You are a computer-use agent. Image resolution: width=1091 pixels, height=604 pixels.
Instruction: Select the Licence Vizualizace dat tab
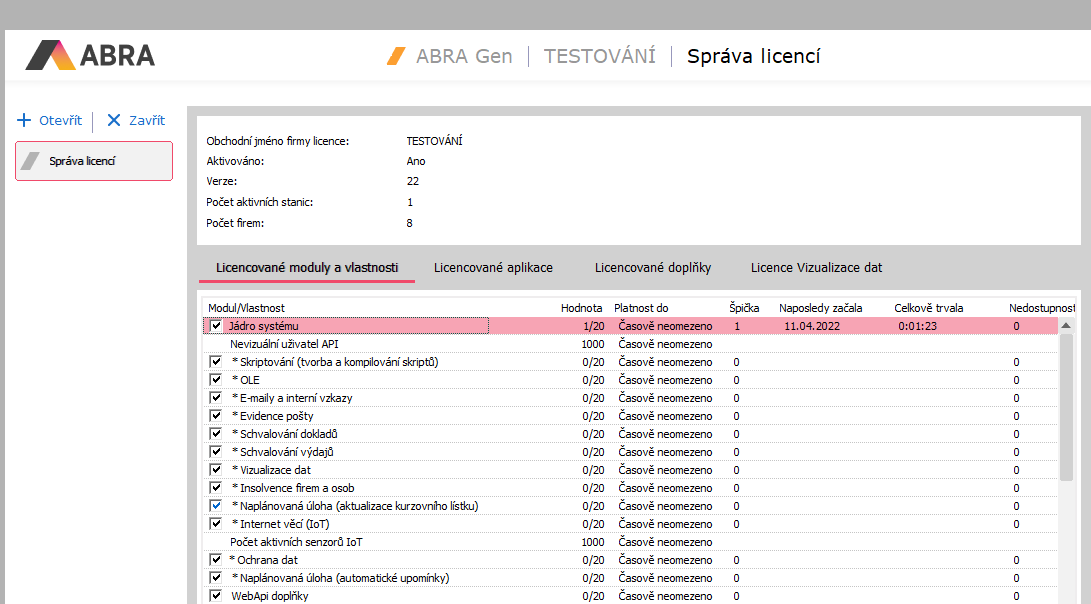816,268
